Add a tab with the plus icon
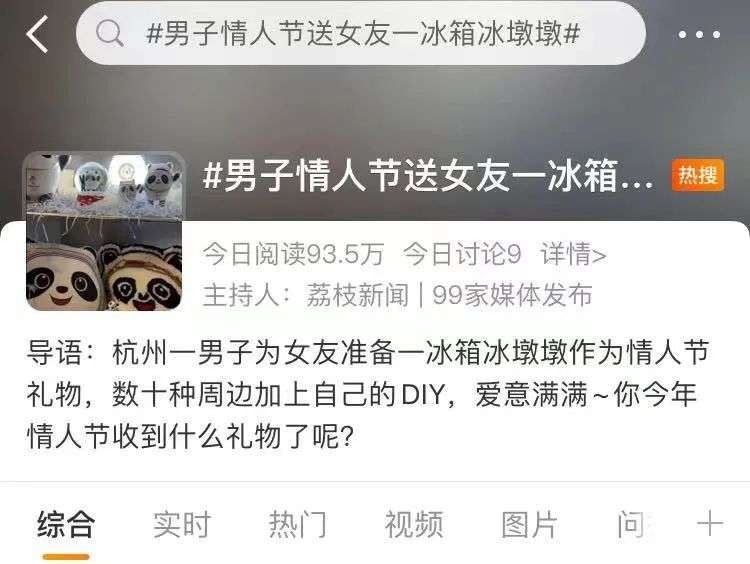This screenshot has height=564, width=750. pos(710,523)
